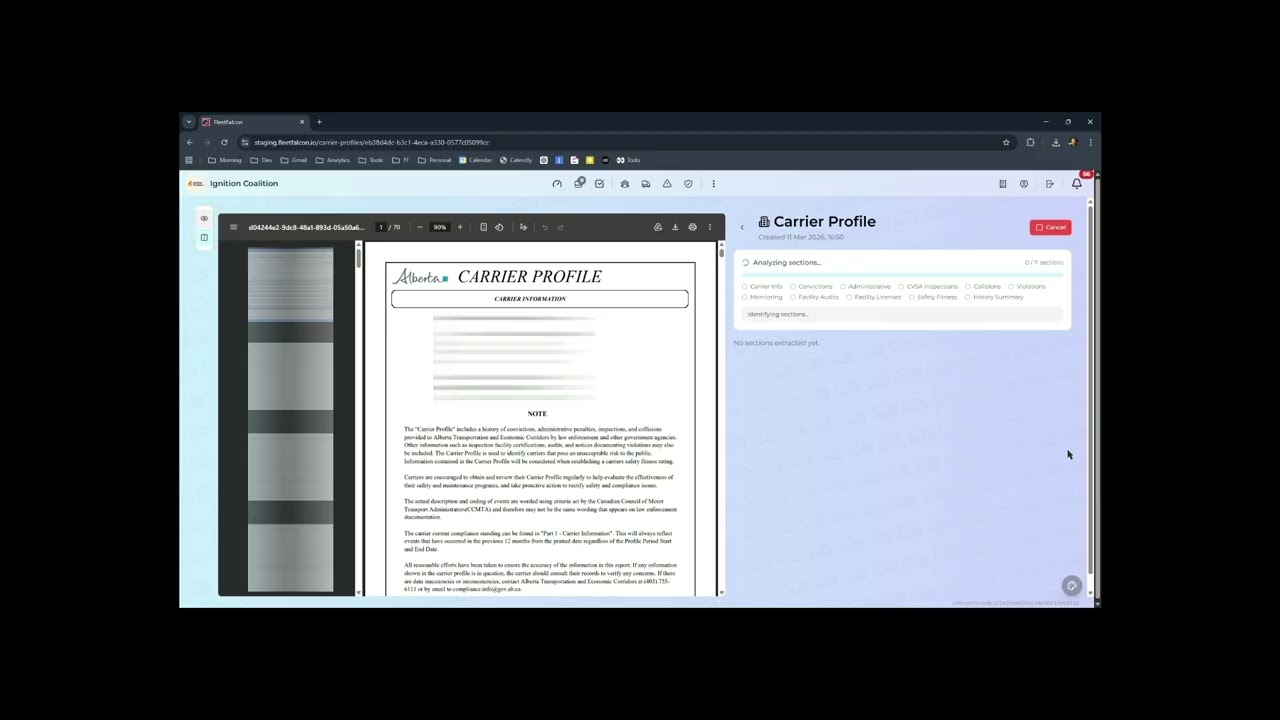
Task: Open the Calendar bookmark
Action: point(476,160)
